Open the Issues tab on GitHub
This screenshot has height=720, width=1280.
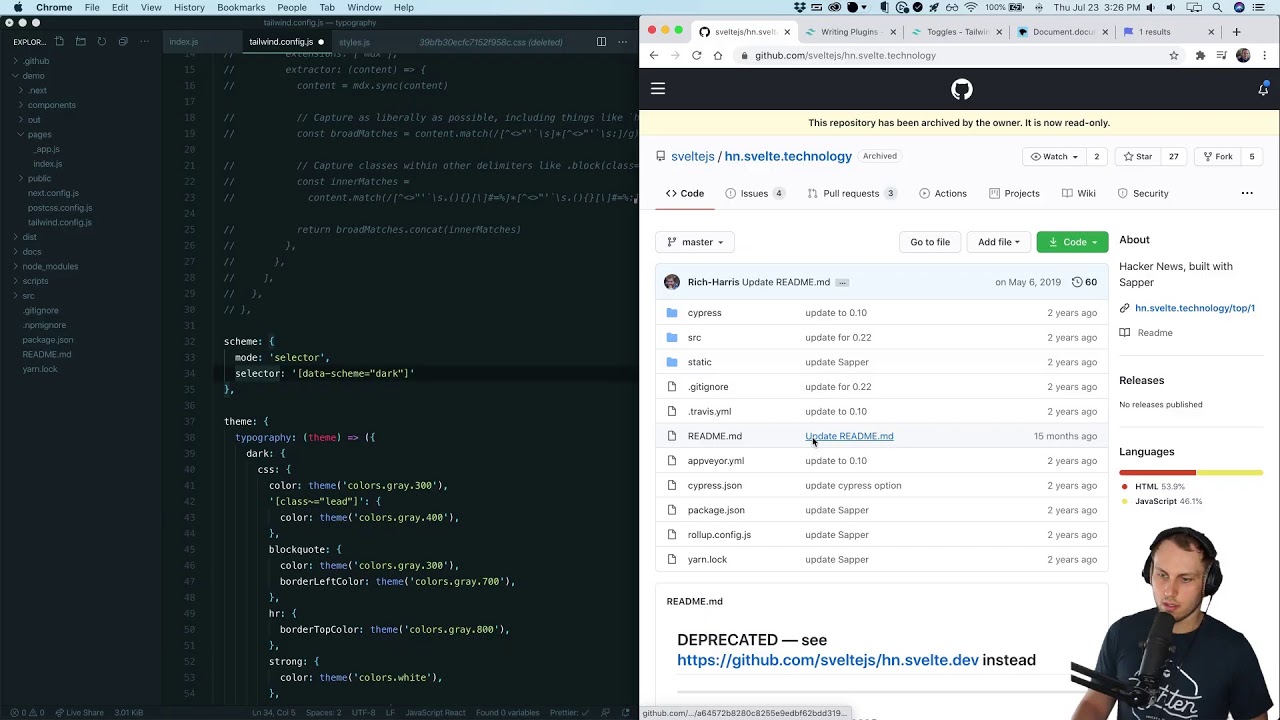(754, 194)
